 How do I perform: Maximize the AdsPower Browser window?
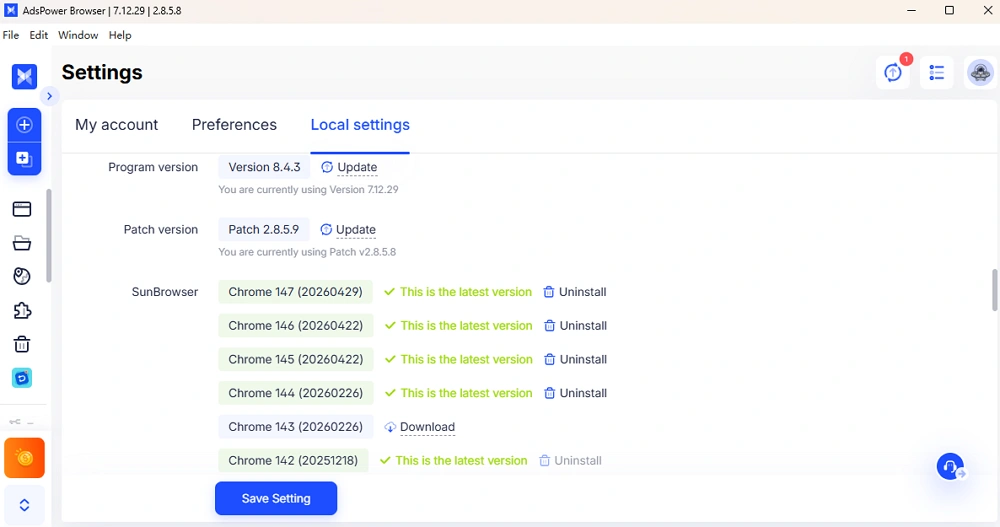click(949, 10)
